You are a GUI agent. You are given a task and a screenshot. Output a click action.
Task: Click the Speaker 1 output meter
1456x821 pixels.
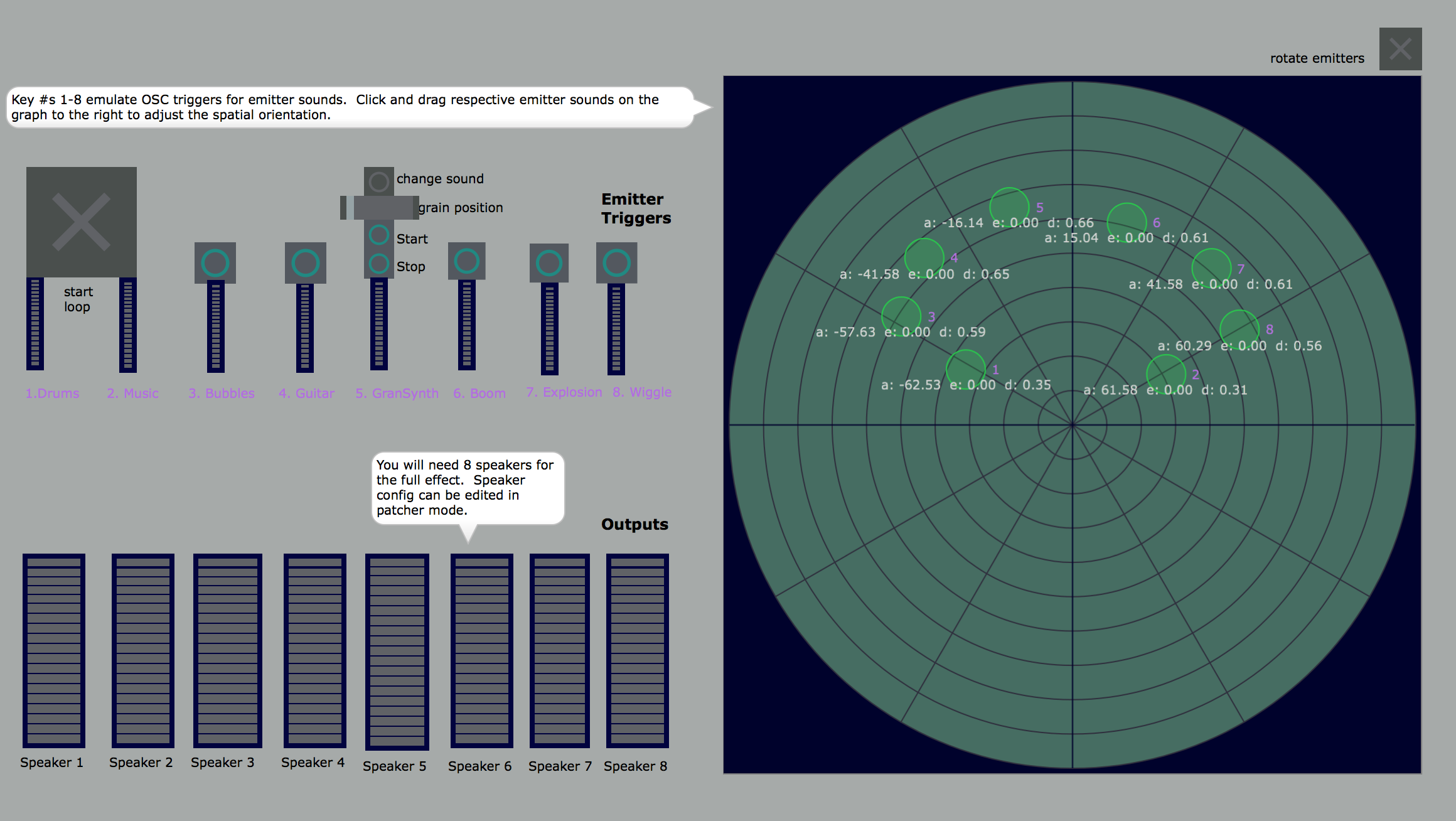(54, 651)
